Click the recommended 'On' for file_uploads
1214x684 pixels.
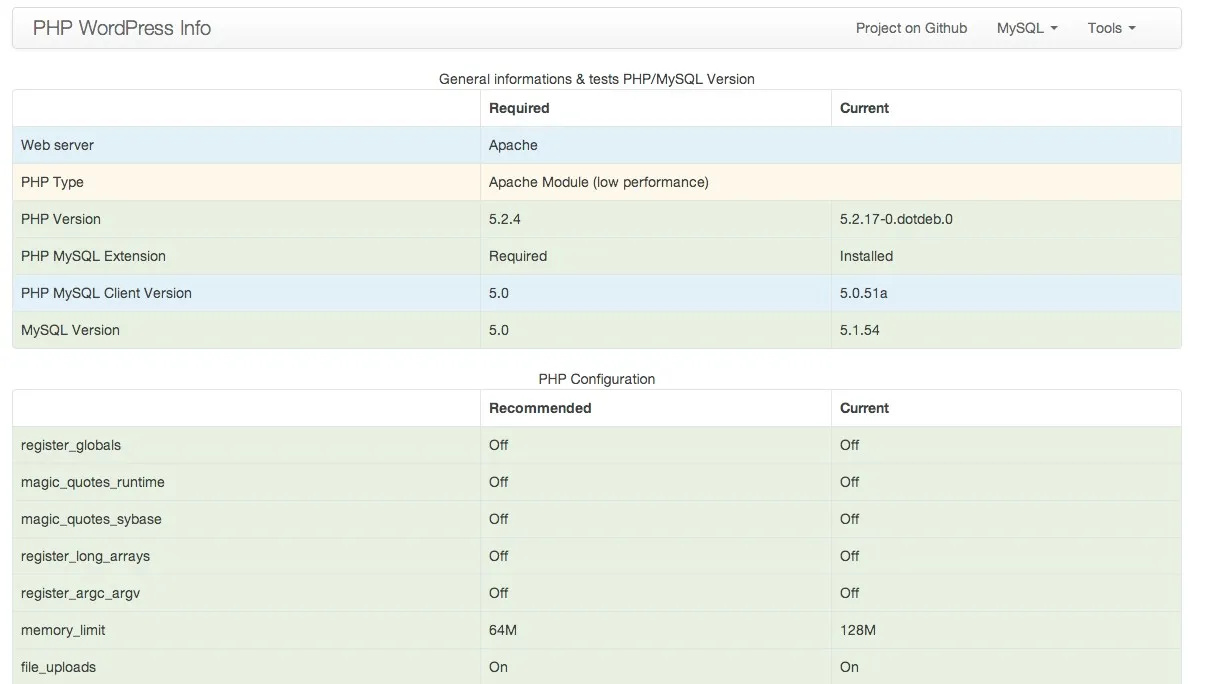[498, 667]
